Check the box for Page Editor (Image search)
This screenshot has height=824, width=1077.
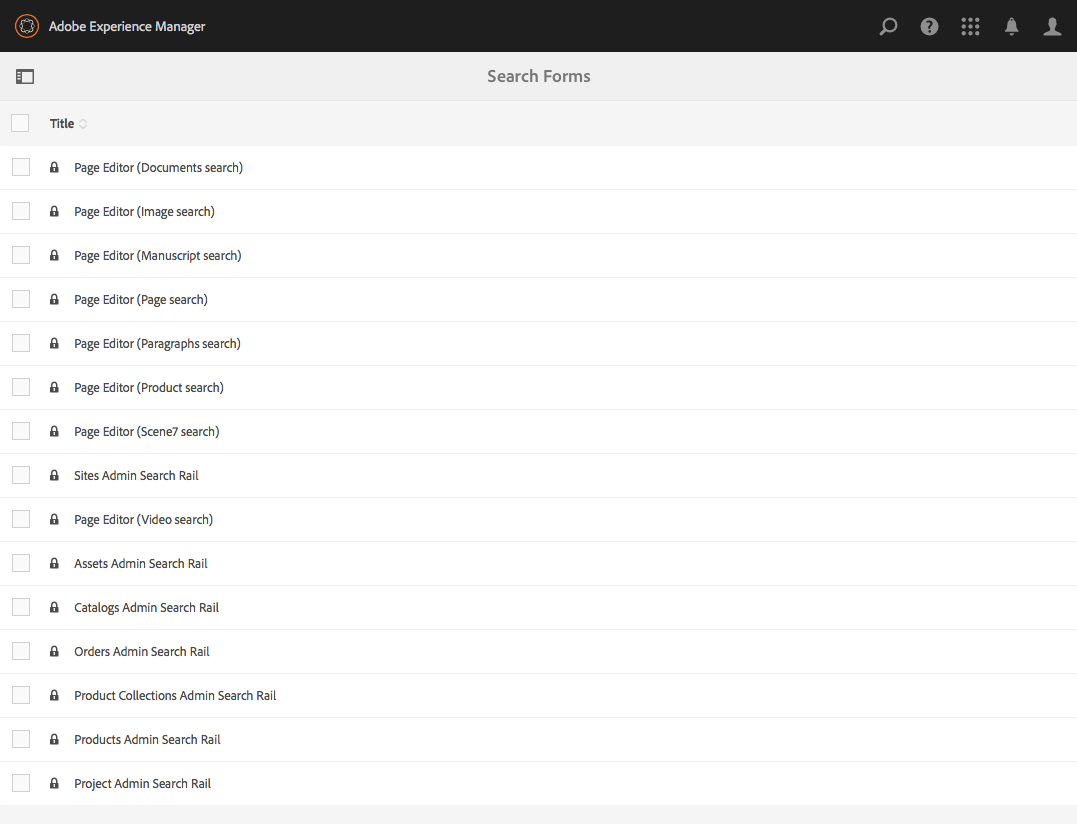20,210
